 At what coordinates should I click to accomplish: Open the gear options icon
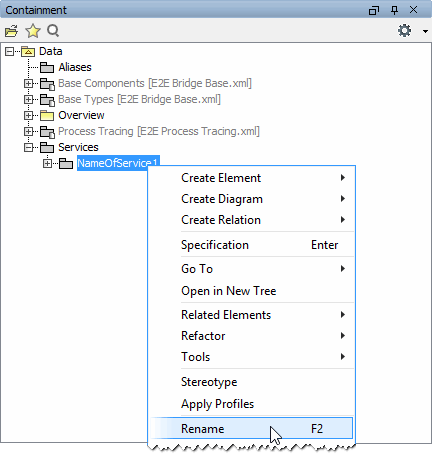pos(405,31)
